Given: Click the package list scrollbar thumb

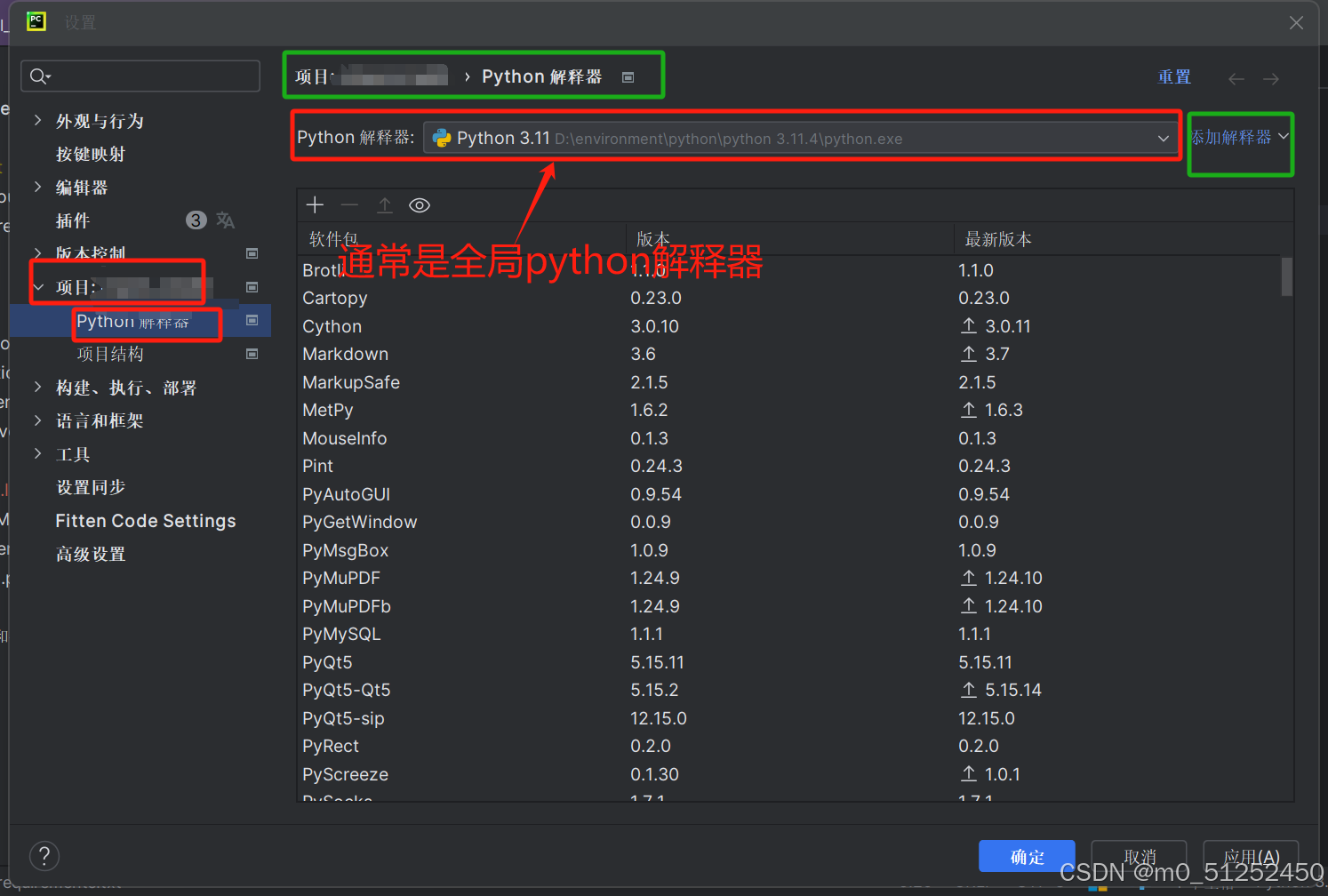Looking at the screenshot, I should (x=1287, y=276).
